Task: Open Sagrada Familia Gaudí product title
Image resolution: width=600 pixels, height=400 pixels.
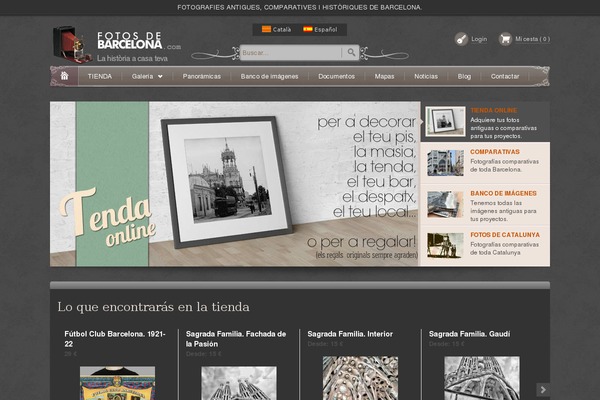Action: (x=470, y=334)
